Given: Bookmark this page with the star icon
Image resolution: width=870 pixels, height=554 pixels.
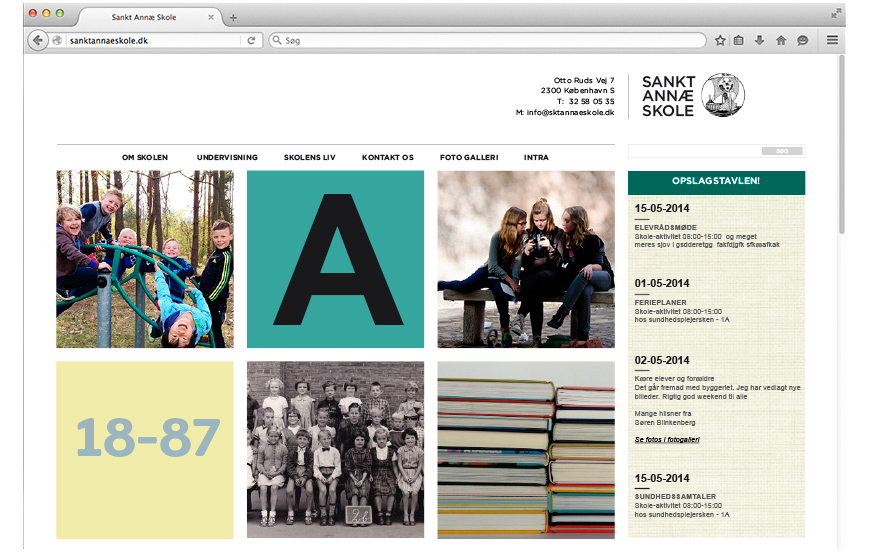Looking at the screenshot, I should [x=720, y=41].
